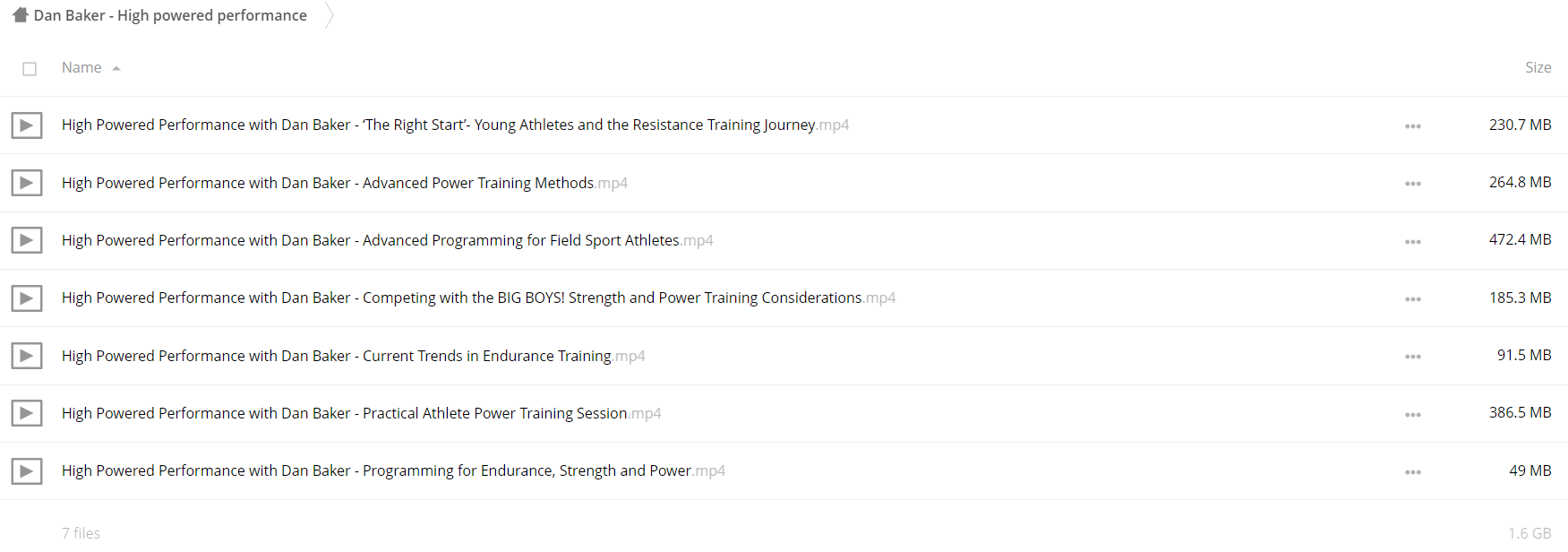This screenshot has height=552, width=1568.
Task: Click the video icon for Advanced Power Training Methods
Action: (x=27, y=183)
